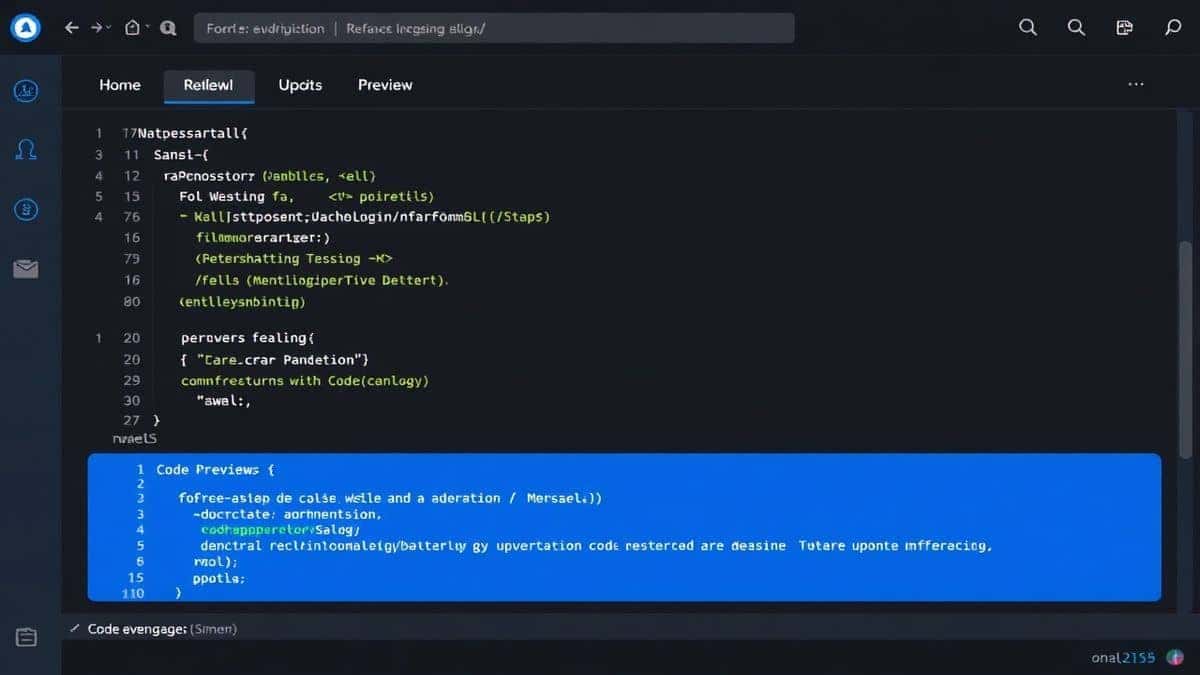Click the code line 17Natpessartall{
1200x675 pixels.
pos(185,132)
